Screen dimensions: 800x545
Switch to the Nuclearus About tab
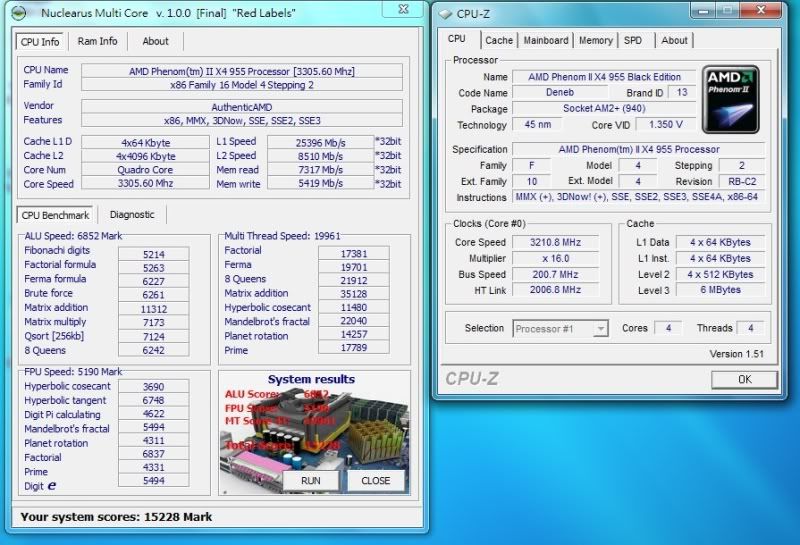[155, 41]
